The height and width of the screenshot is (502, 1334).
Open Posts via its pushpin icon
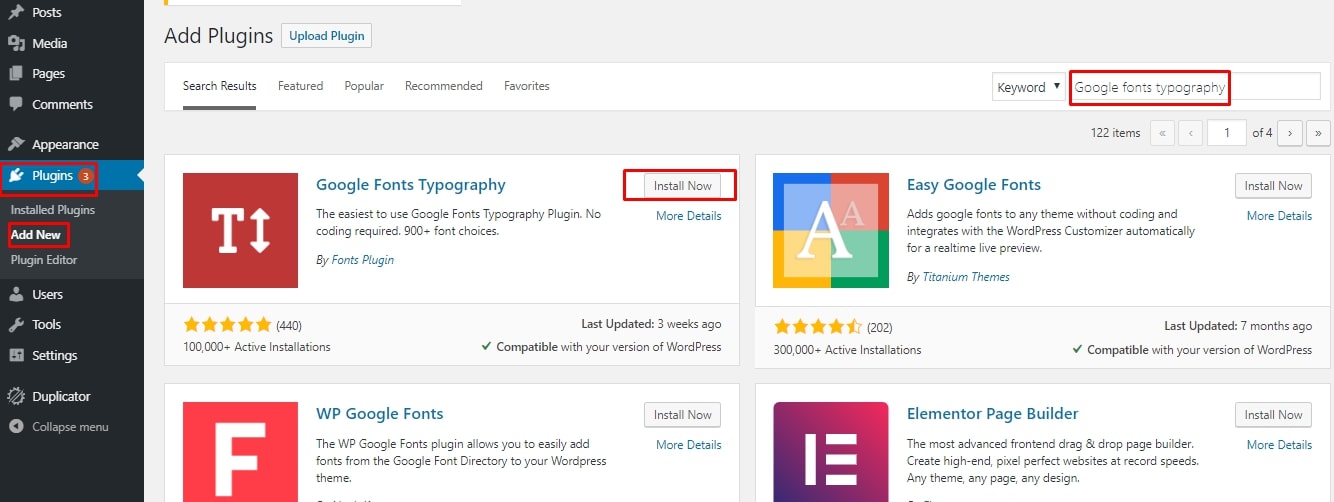(16, 12)
